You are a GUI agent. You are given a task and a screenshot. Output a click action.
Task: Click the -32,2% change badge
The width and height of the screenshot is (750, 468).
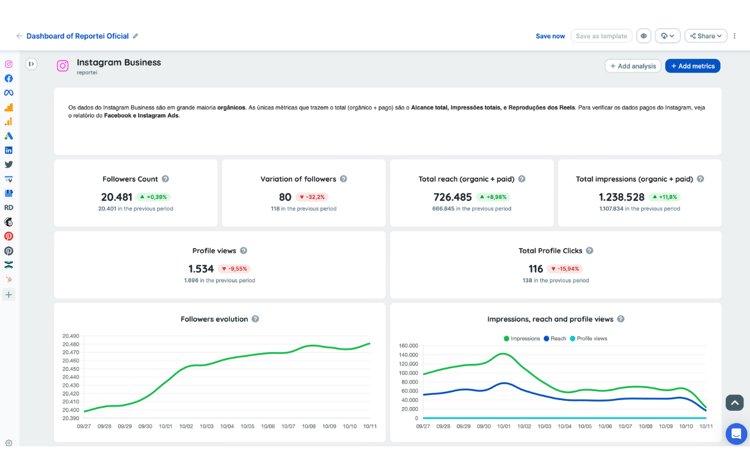[x=312, y=197]
